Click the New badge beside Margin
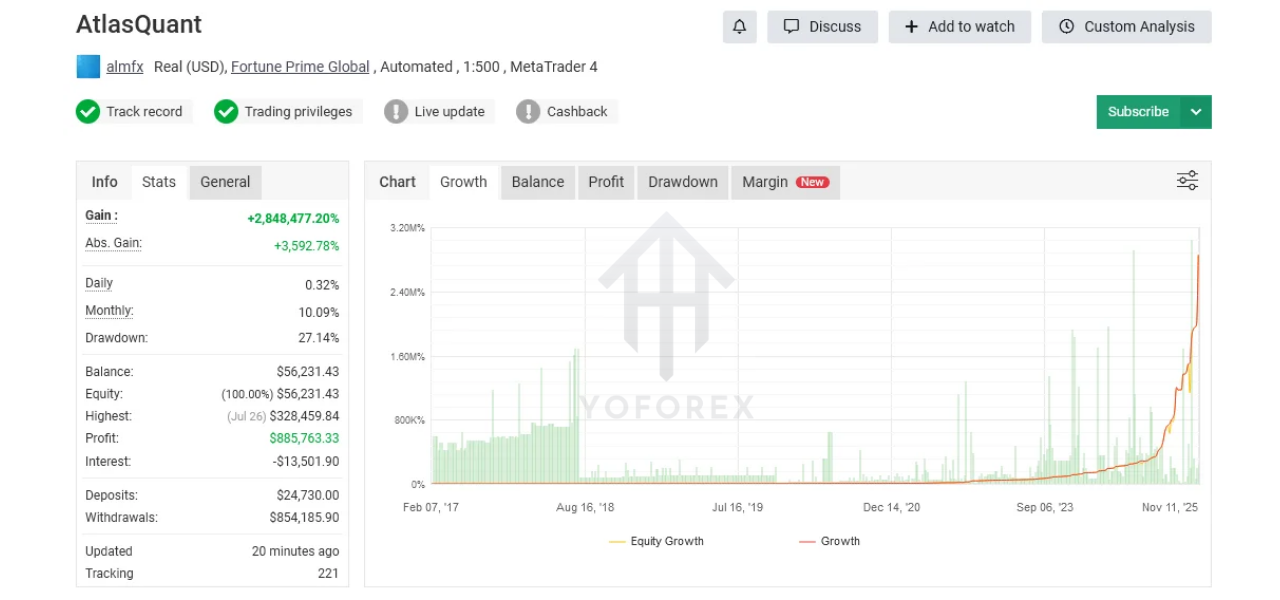The image size is (1280, 600). (x=812, y=182)
